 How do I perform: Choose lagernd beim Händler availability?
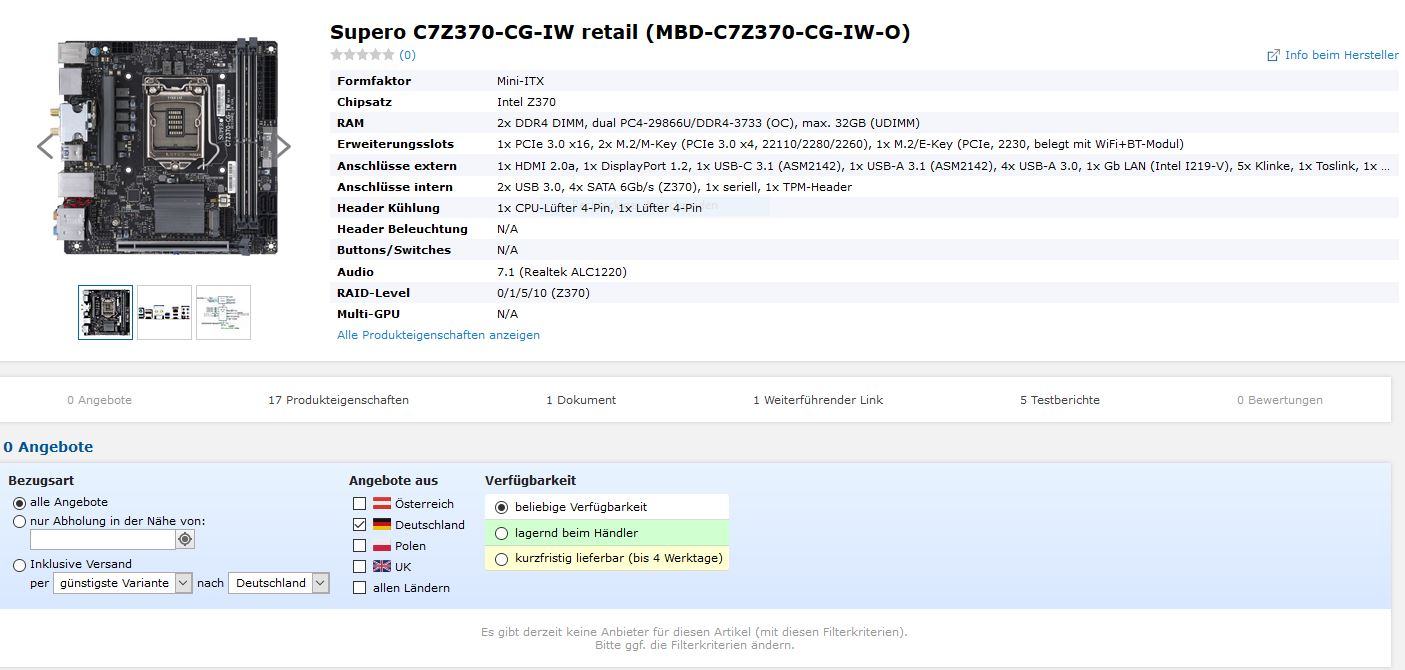[x=502, y=533]
